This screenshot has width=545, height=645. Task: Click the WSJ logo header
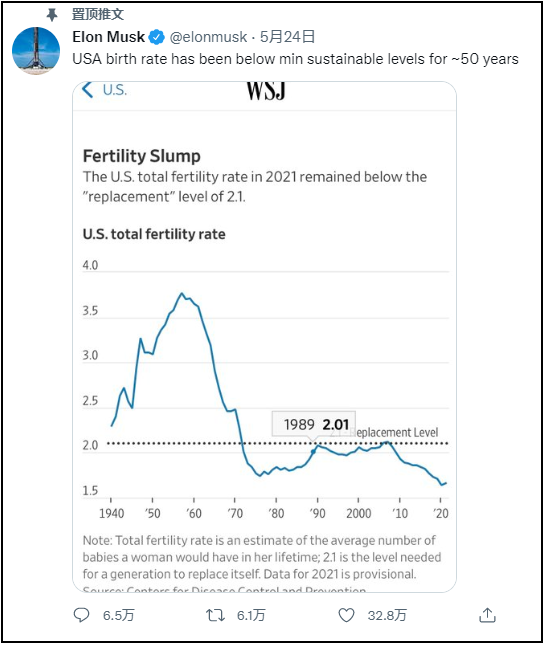click(x=266, y=91)
